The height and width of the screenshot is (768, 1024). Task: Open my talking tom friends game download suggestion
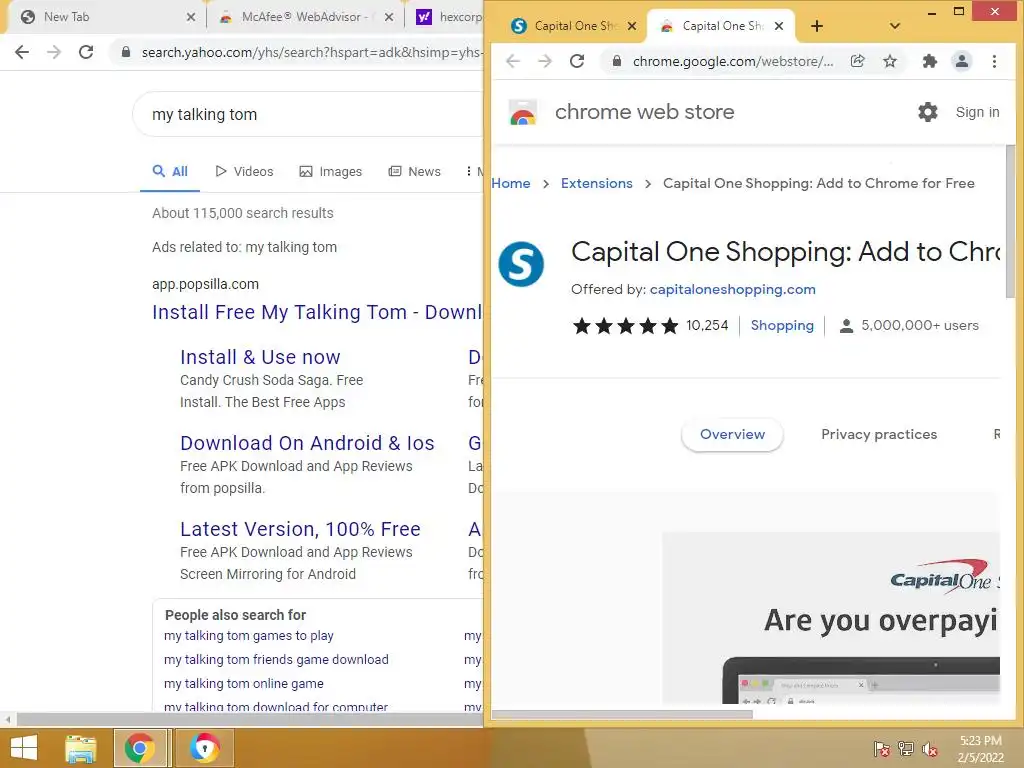[x=276, y=660]
